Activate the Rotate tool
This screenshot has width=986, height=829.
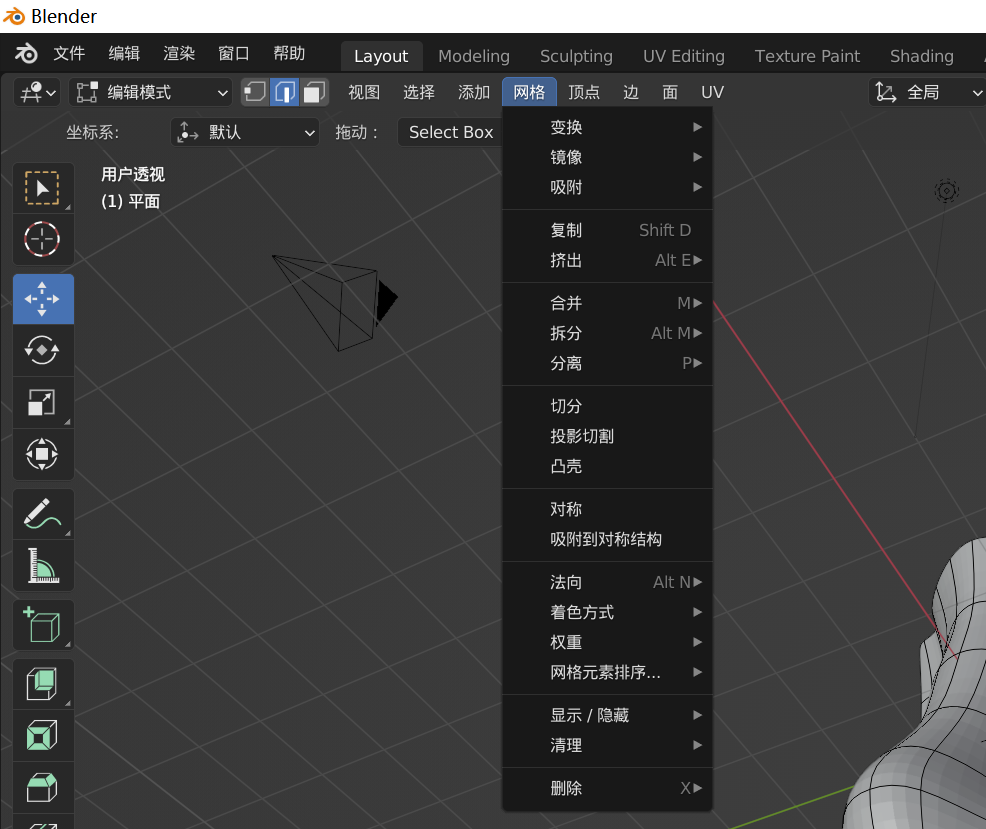click(x=42, y=350)
